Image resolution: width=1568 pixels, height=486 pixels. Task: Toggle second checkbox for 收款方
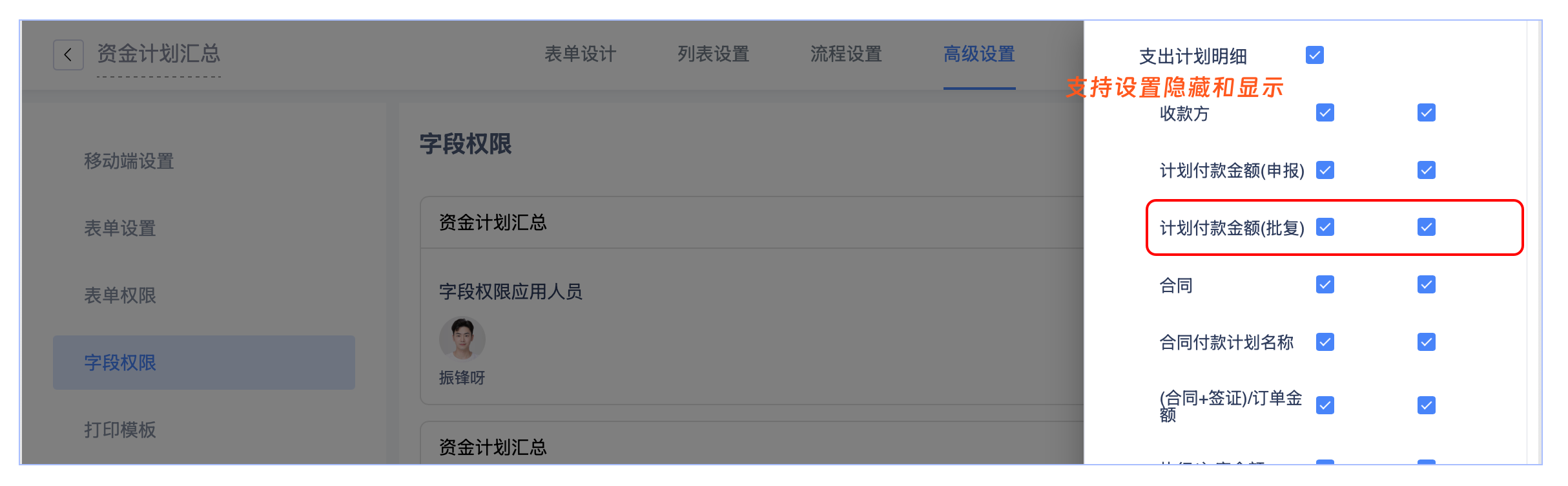coord(1426,112)
